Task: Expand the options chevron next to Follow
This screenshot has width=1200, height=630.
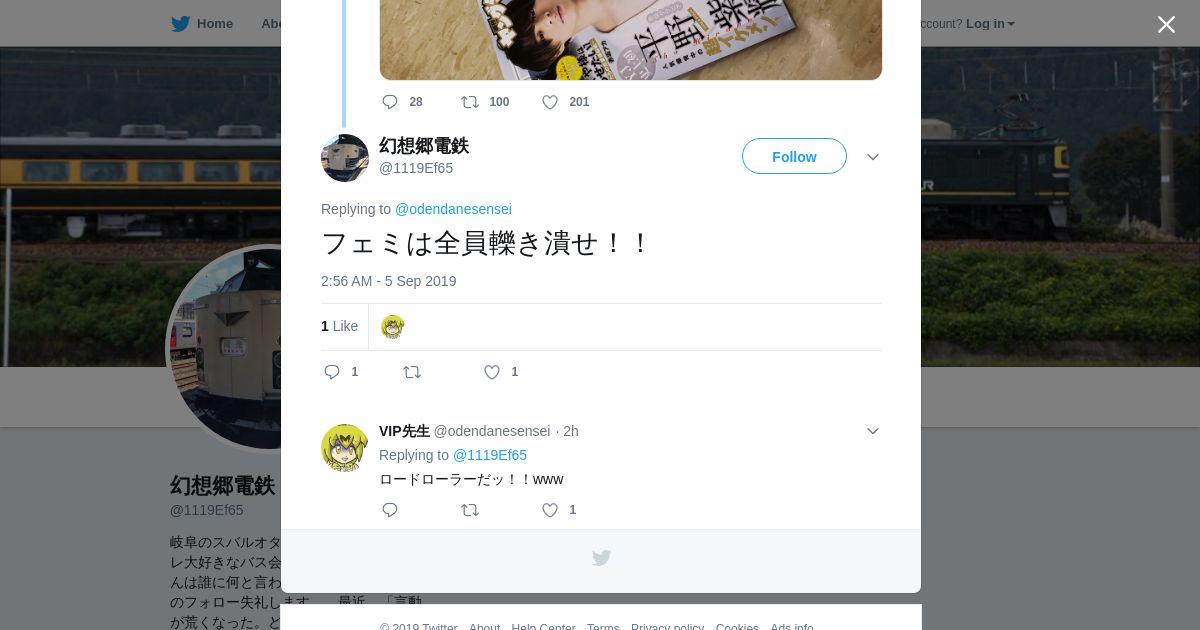Action: [873, 157]
